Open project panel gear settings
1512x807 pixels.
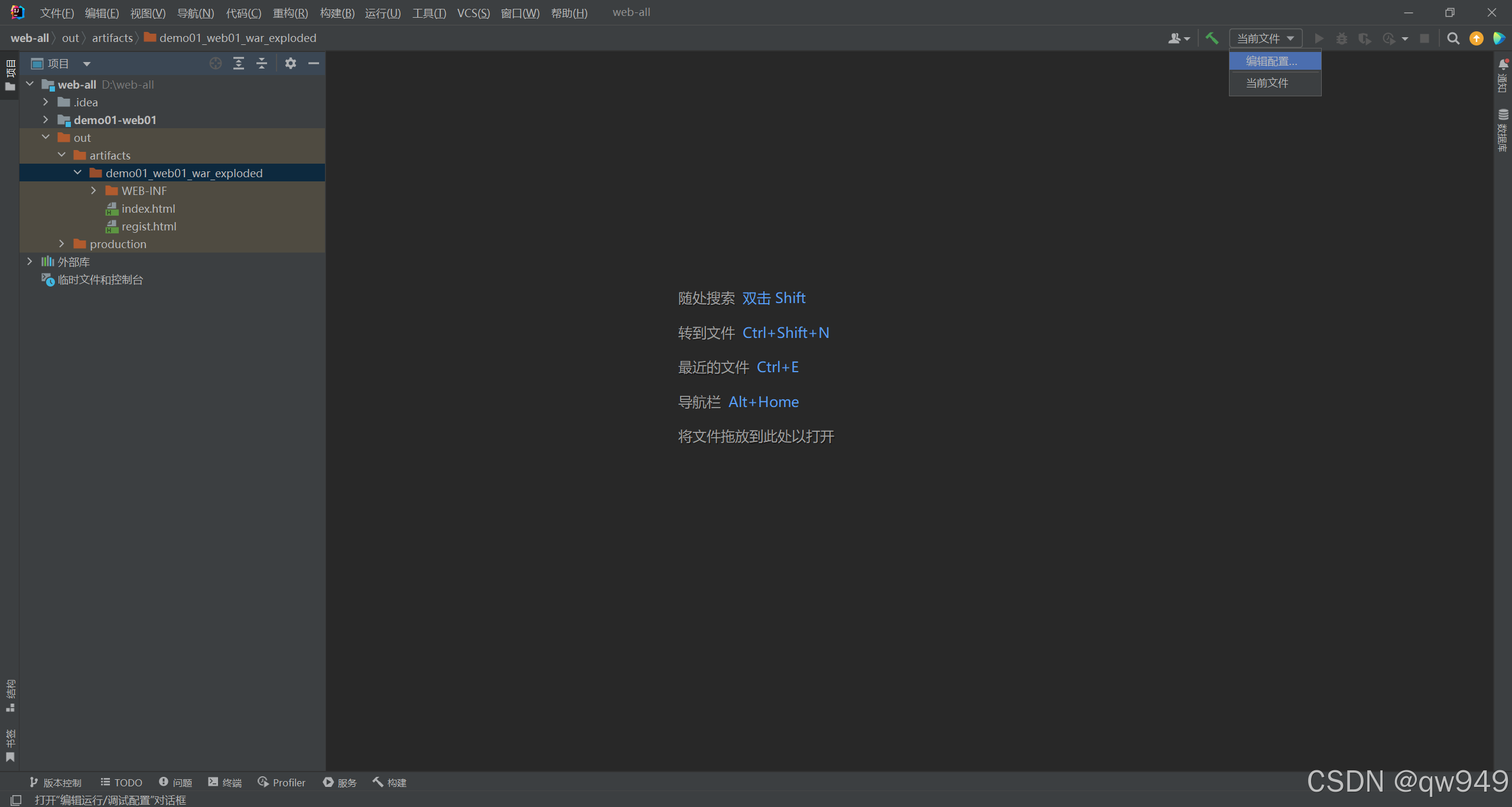point(290,63)
